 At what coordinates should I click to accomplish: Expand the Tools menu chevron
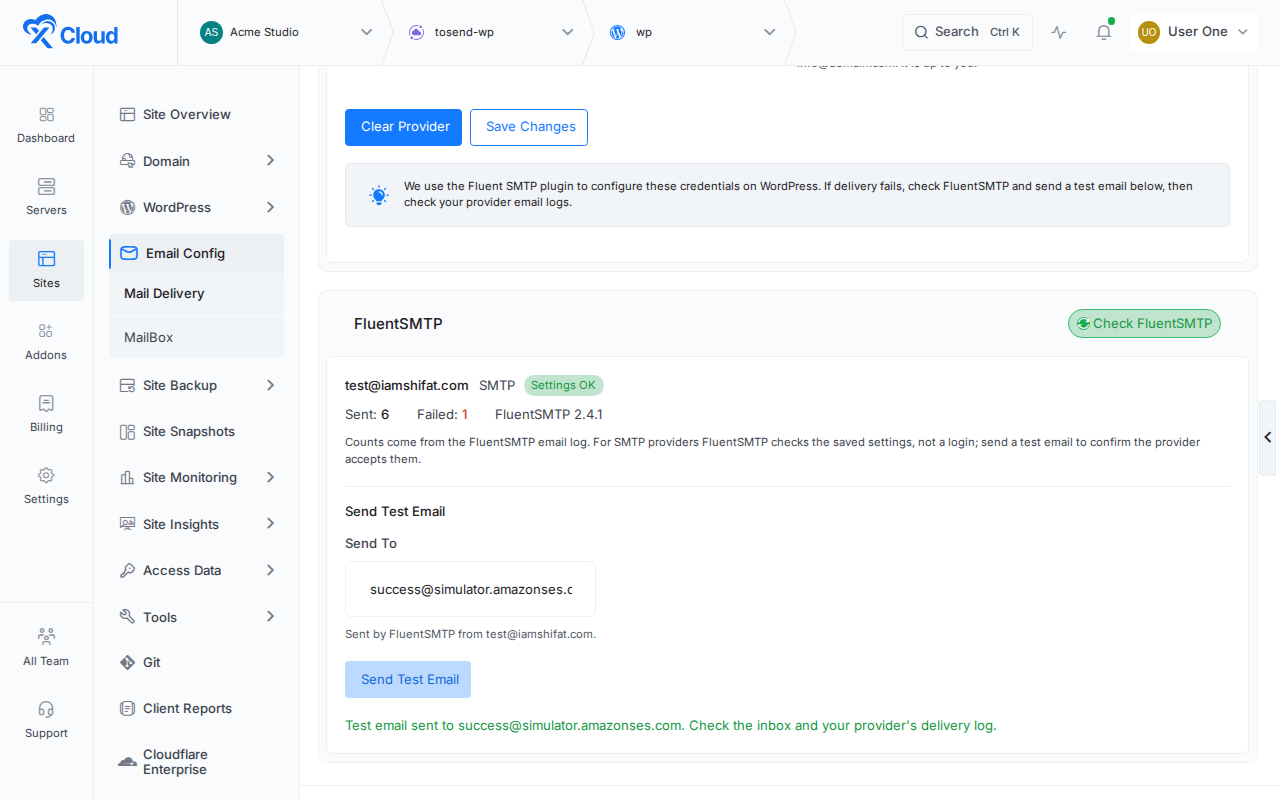(270, 616)
